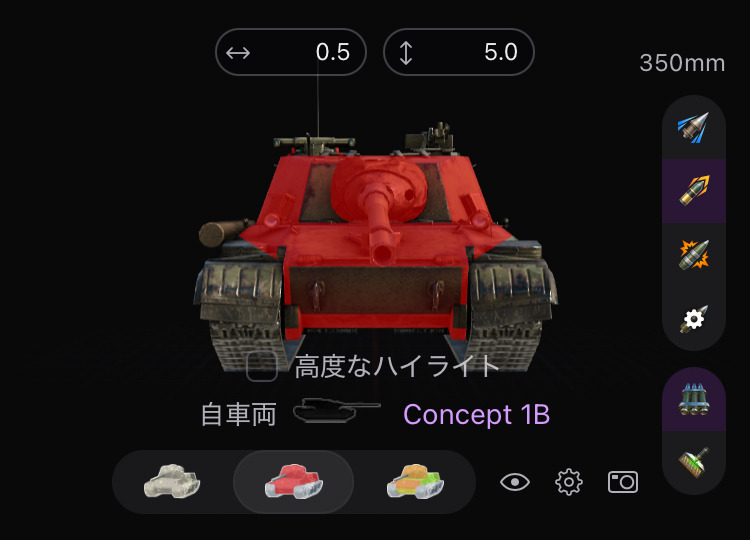Click the black tank silhouette icon
The image size is (750, 540).
[336, 410]
